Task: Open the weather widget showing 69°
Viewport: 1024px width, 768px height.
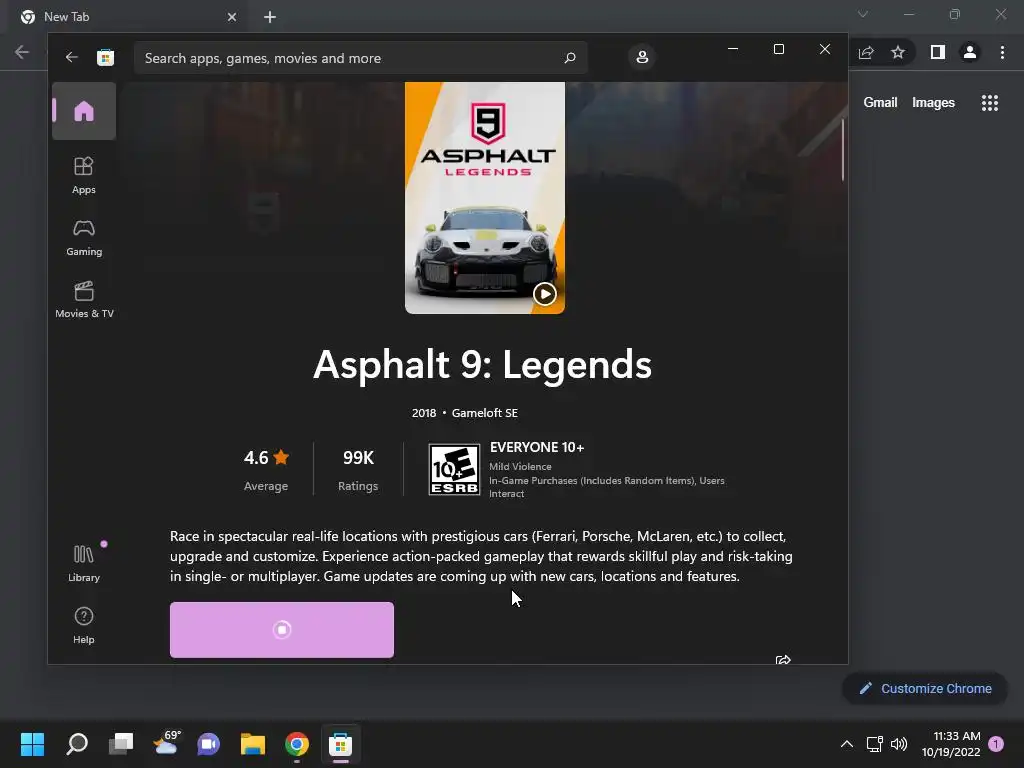Action: pos(166,743)
